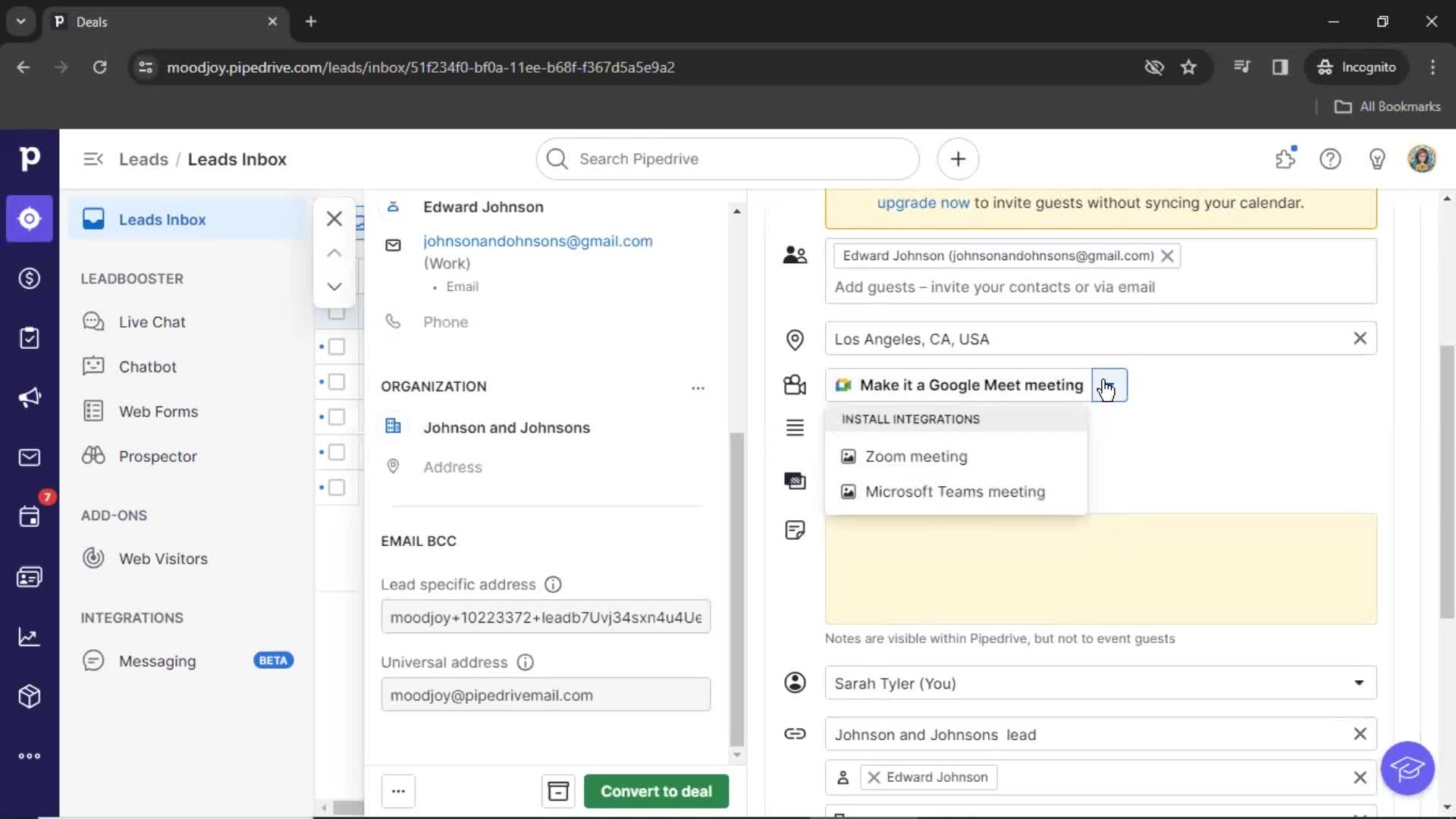Clear the Johnson and Johnsons lead link
1456x819 pixels.
1360,734
